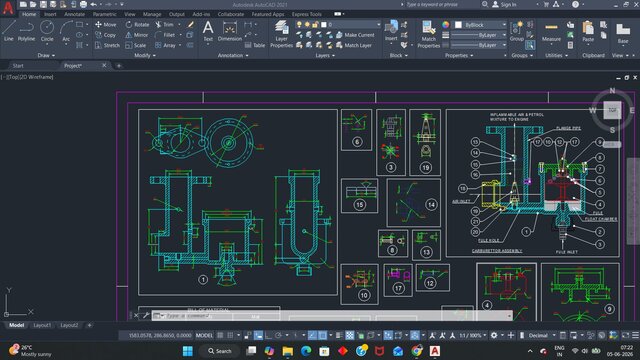The height and width of the screenshot is (360, 640).
Task: Switch to the Start file tab
Action: point(18,66)
